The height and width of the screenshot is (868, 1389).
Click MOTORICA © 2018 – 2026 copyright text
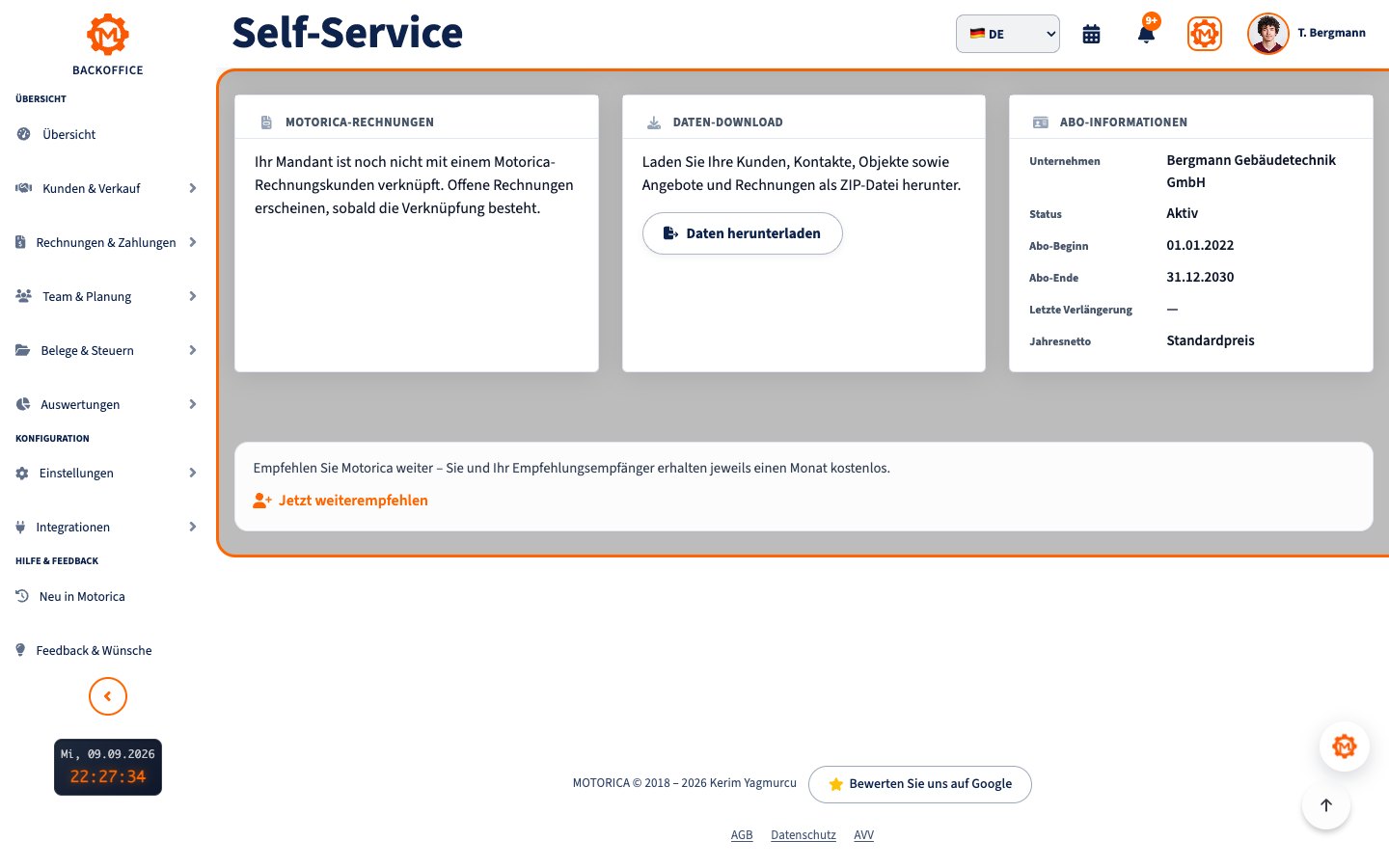click(685, 783)
